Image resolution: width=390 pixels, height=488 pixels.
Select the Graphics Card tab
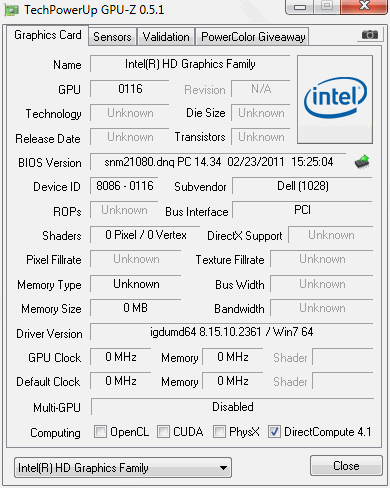(x=48, y=35)
